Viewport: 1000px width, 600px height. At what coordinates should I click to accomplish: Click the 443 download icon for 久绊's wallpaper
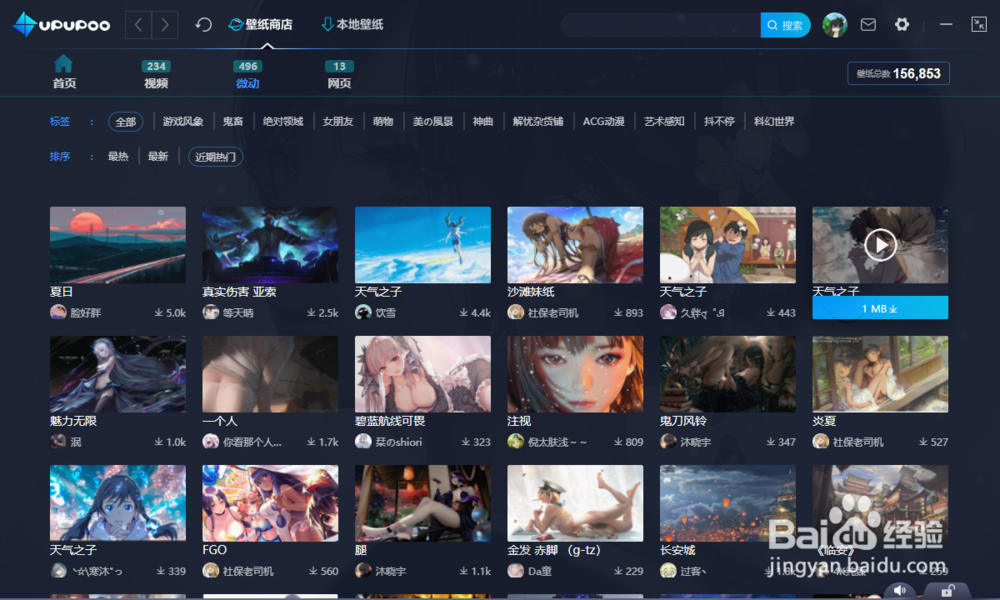click(770, 312)
